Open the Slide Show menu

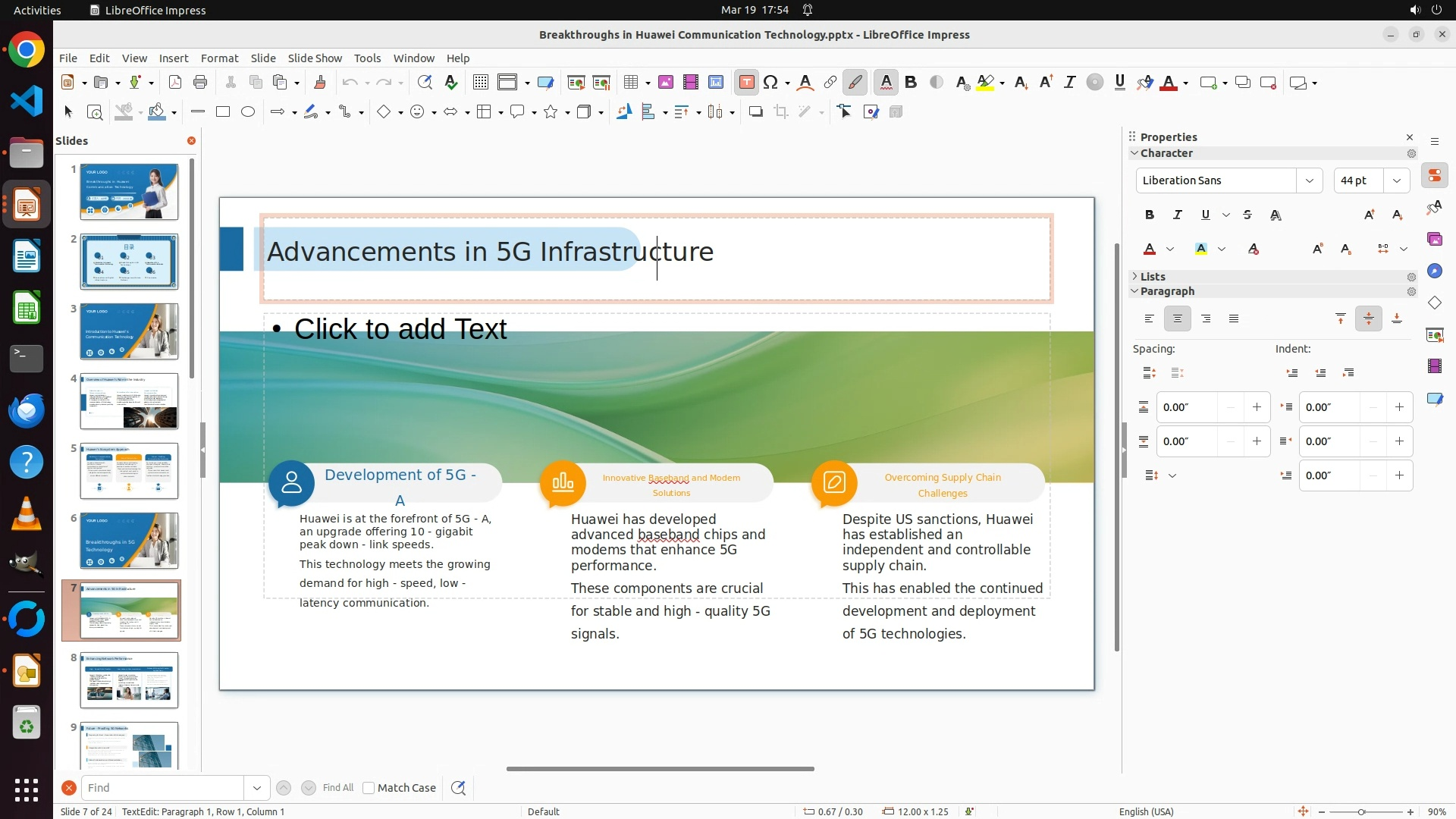[315, 58]
